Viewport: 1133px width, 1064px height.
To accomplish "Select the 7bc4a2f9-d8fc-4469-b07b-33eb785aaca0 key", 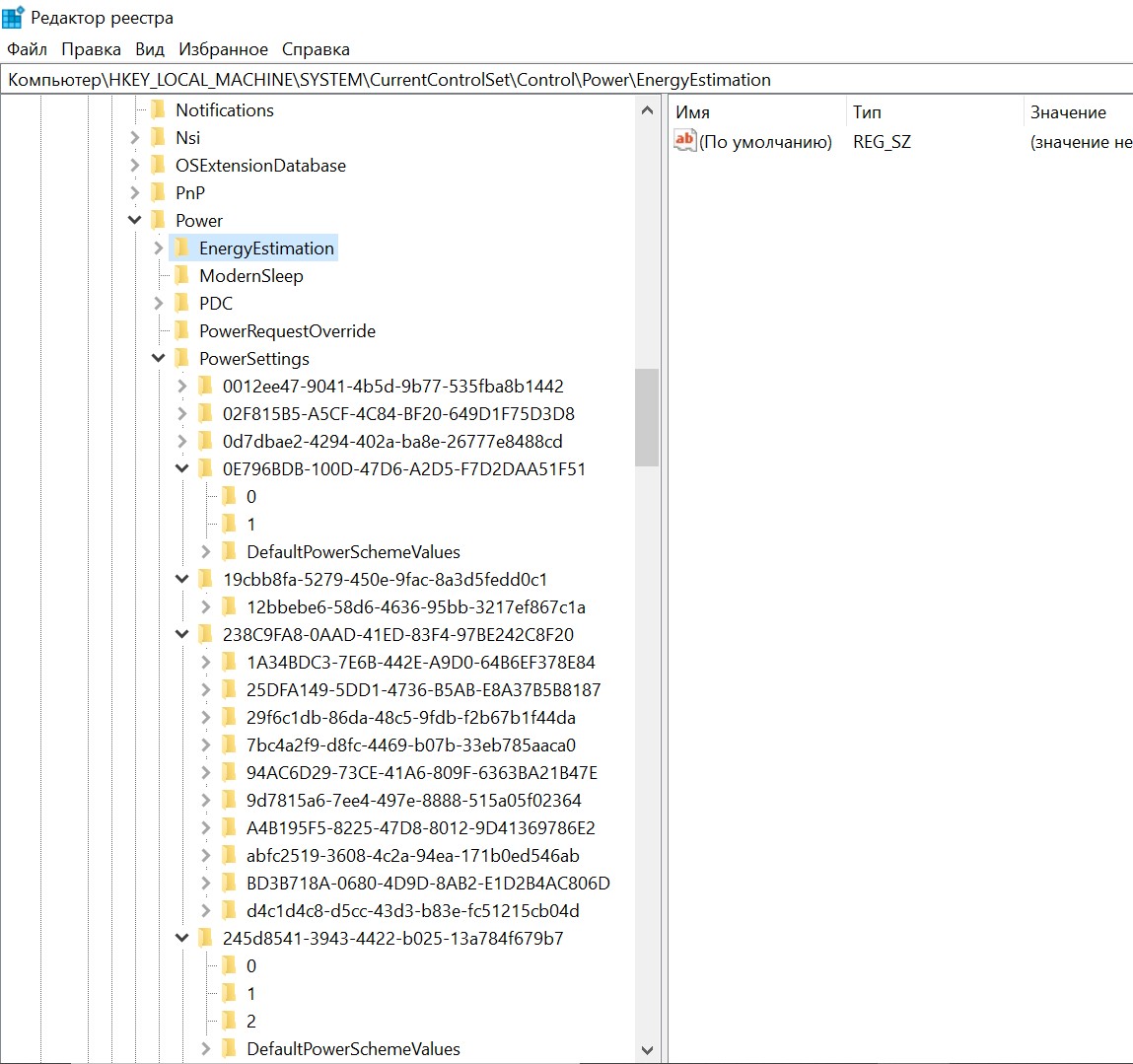I will [x=410, y=745].
